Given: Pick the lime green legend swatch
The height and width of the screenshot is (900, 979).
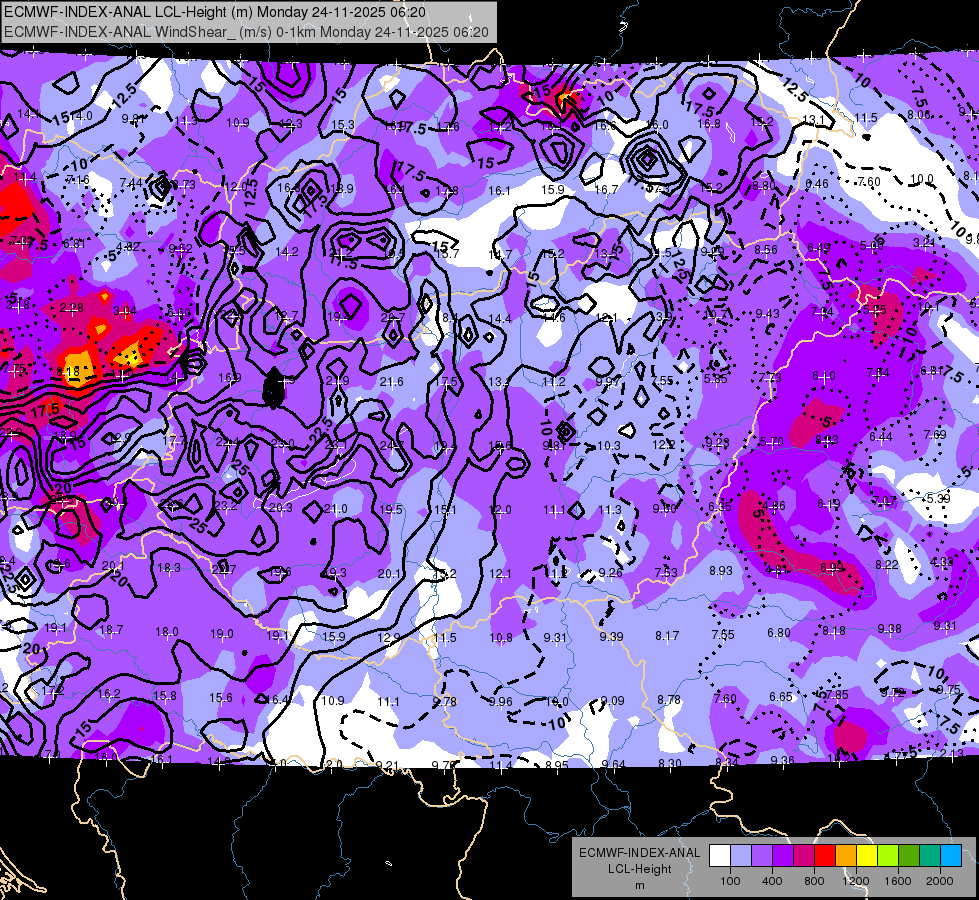Looking at the screenshot, I should click(888, 856).
